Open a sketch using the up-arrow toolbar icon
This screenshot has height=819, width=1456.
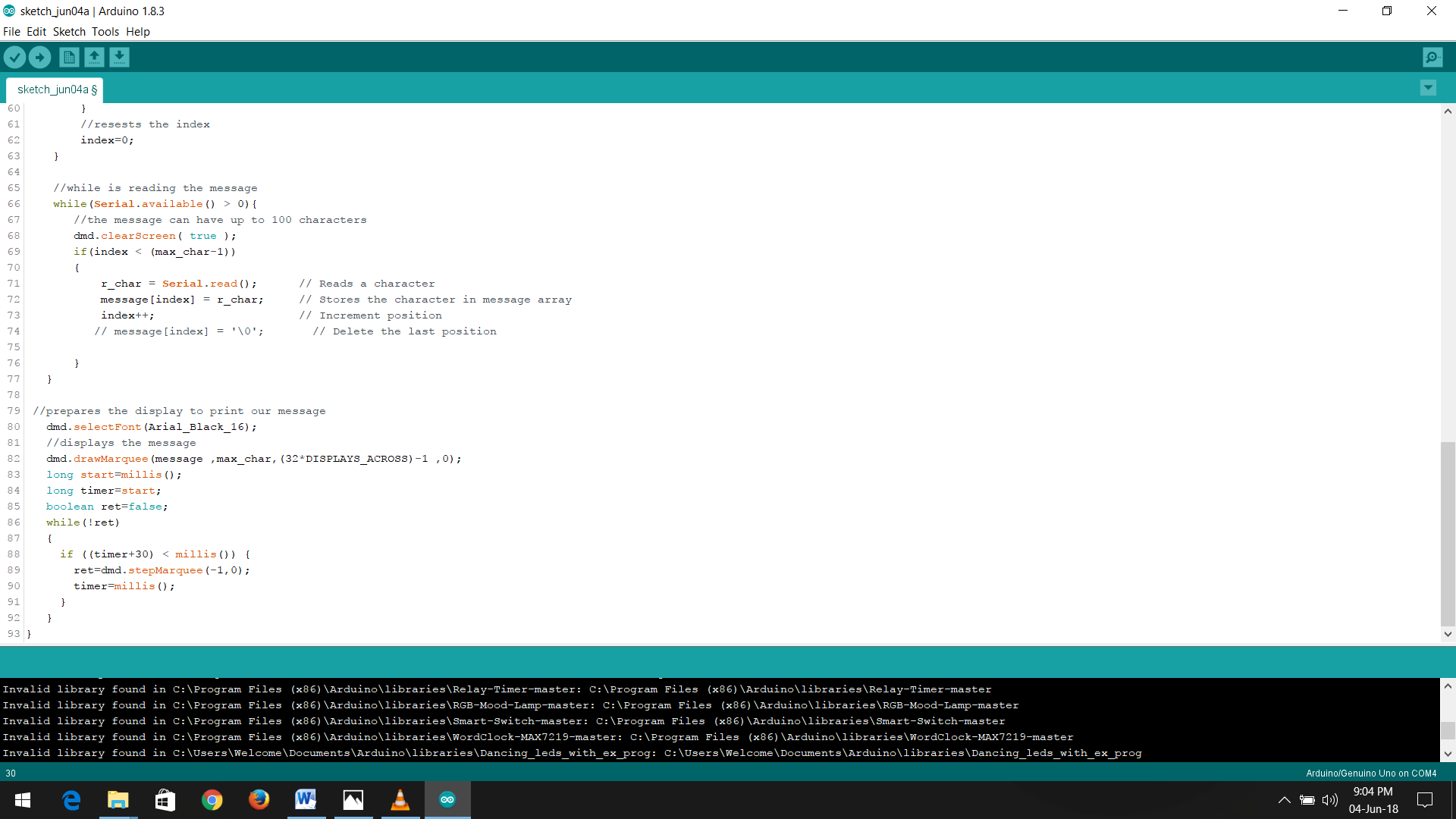pyautogui.click(x=94, y=57)
